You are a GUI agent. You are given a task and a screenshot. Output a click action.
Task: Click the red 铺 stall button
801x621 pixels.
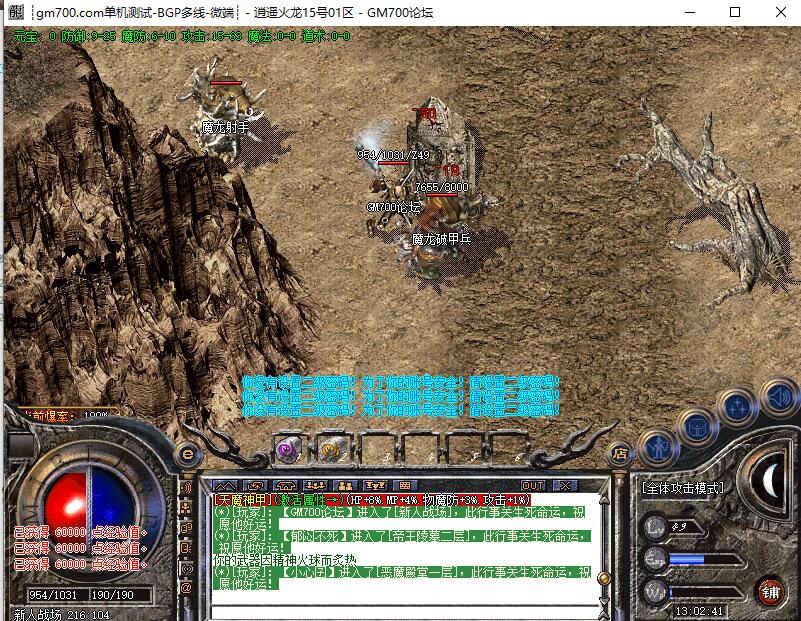(x=770, y=590)
